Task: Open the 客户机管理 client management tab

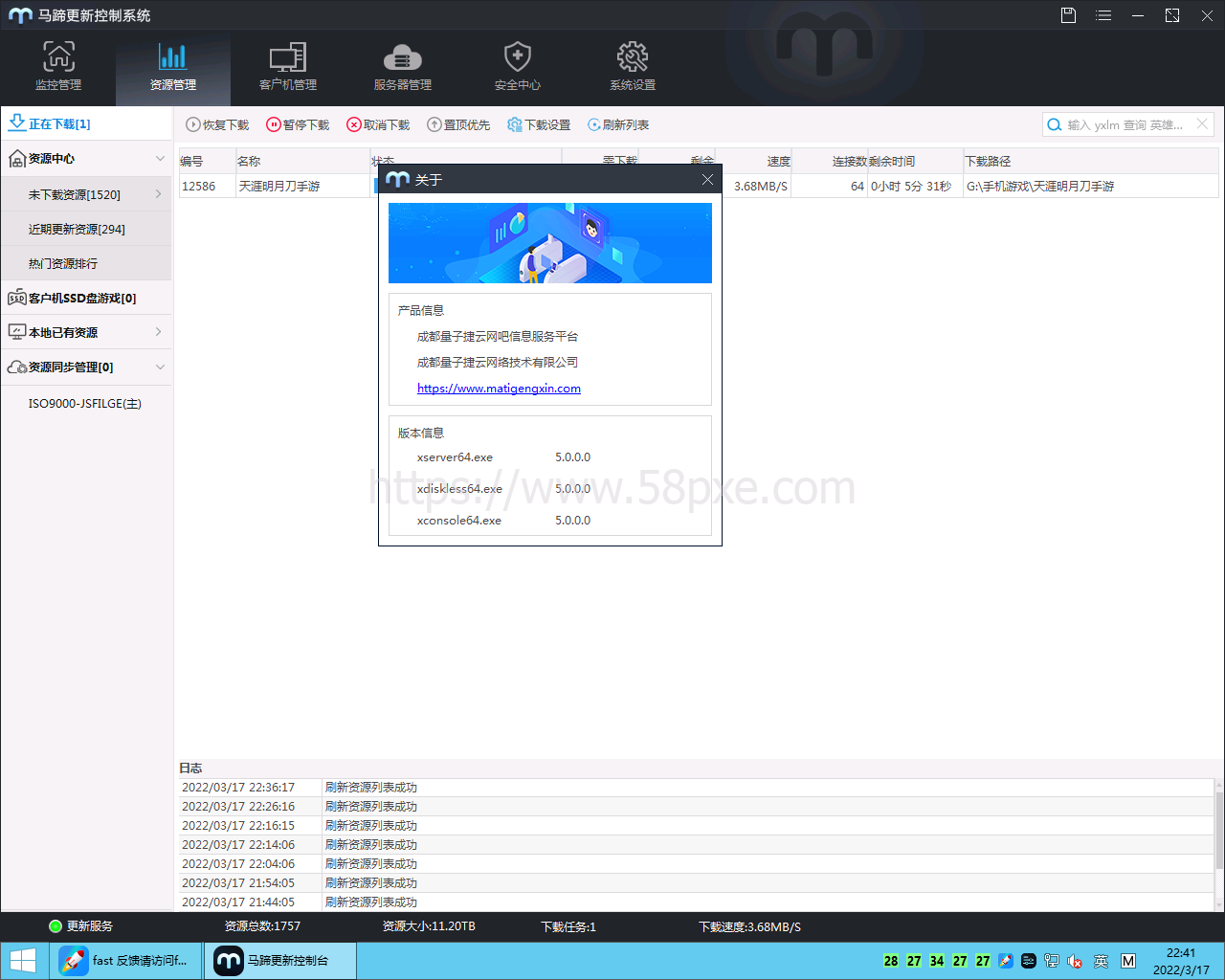Action: click(288, 67)
